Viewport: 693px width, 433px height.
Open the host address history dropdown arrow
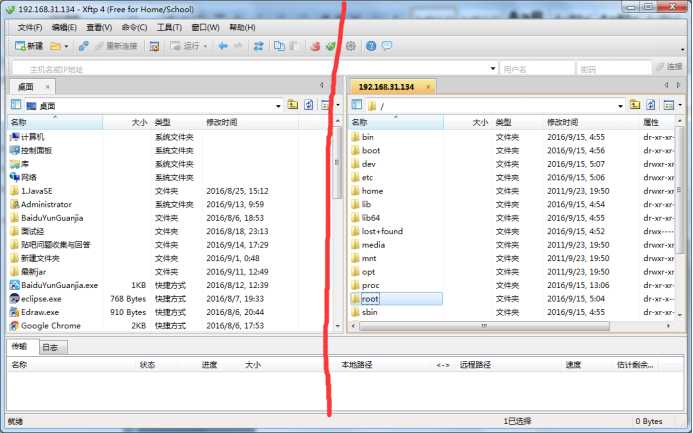(493, 69)
